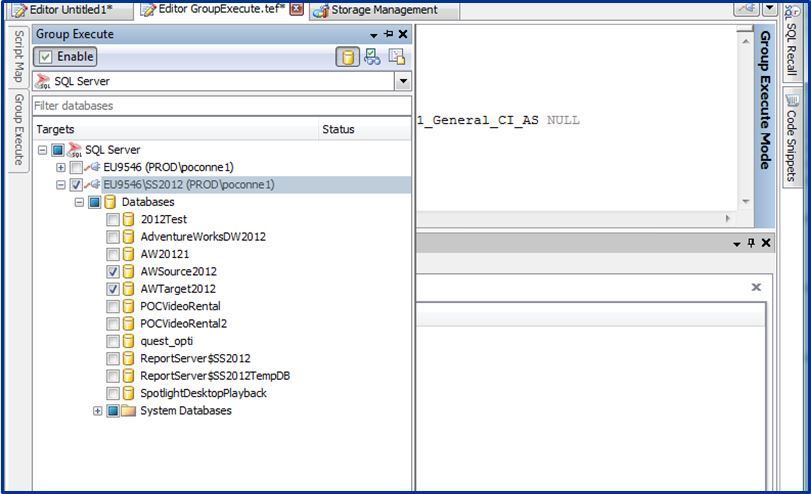Check the 2012Test database checkbox
Screen dimensions: 811x494
pos(113,219)
